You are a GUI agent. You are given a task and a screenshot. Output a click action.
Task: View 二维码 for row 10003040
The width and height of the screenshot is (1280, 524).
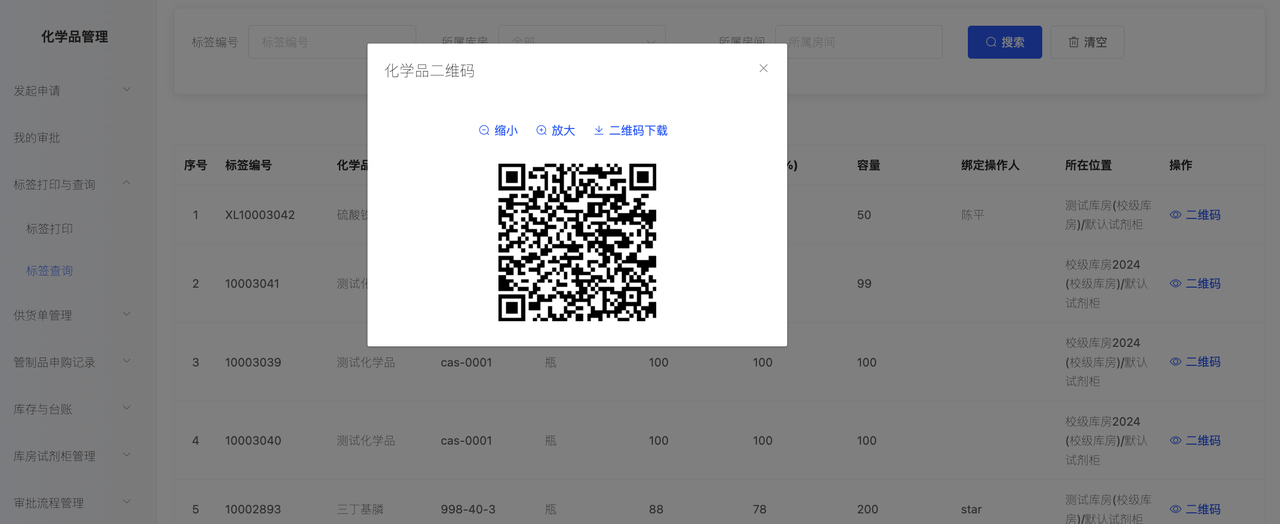pyautogui.click(x=1195, y=440)
